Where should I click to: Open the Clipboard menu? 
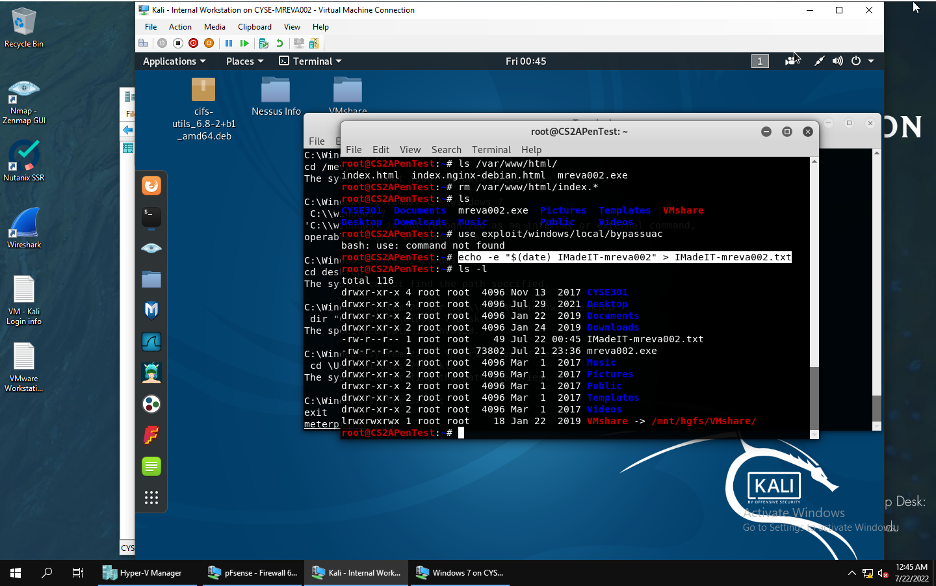pos(254,27)
